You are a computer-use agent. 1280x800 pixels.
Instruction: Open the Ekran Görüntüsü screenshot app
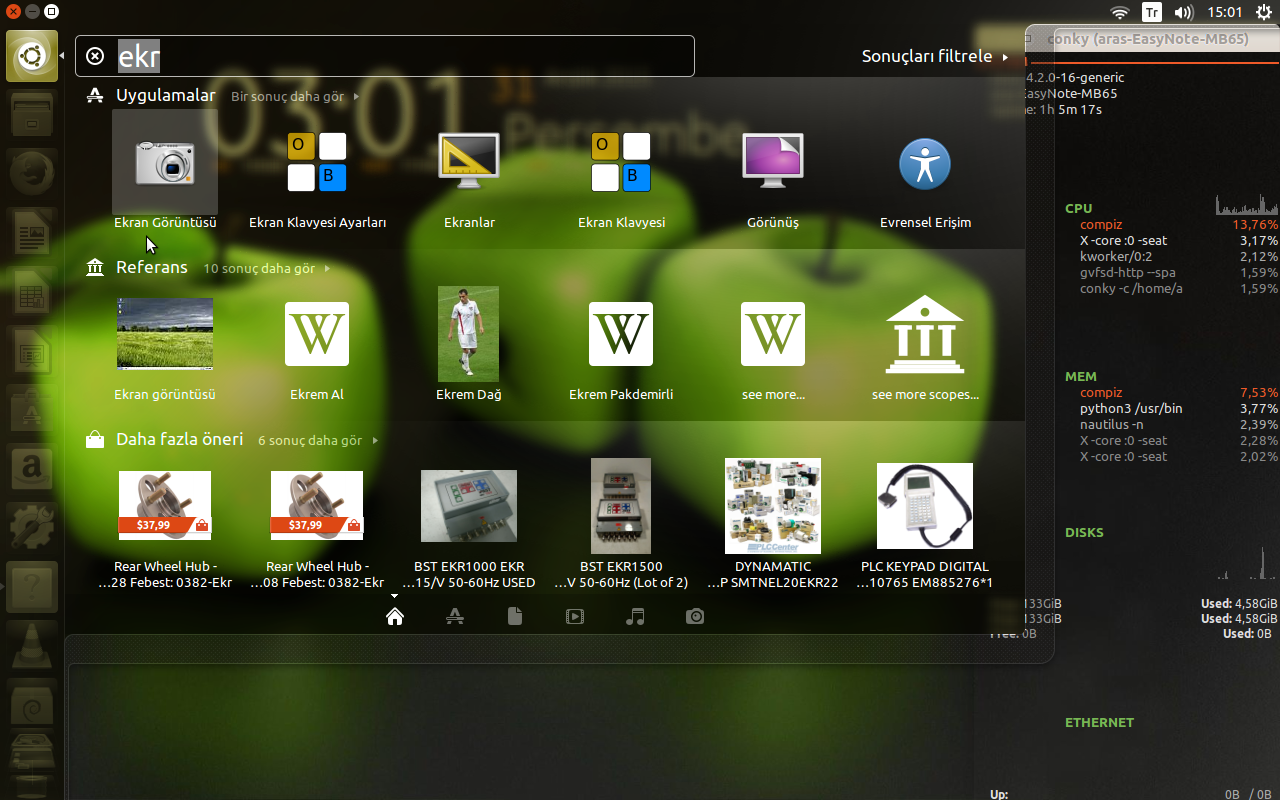pos(165,172)
